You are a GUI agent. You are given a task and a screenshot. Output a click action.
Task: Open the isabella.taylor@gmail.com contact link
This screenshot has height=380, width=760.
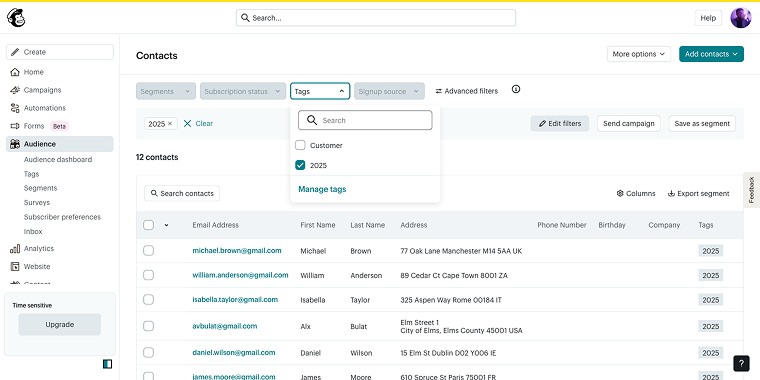coord(235,300)
